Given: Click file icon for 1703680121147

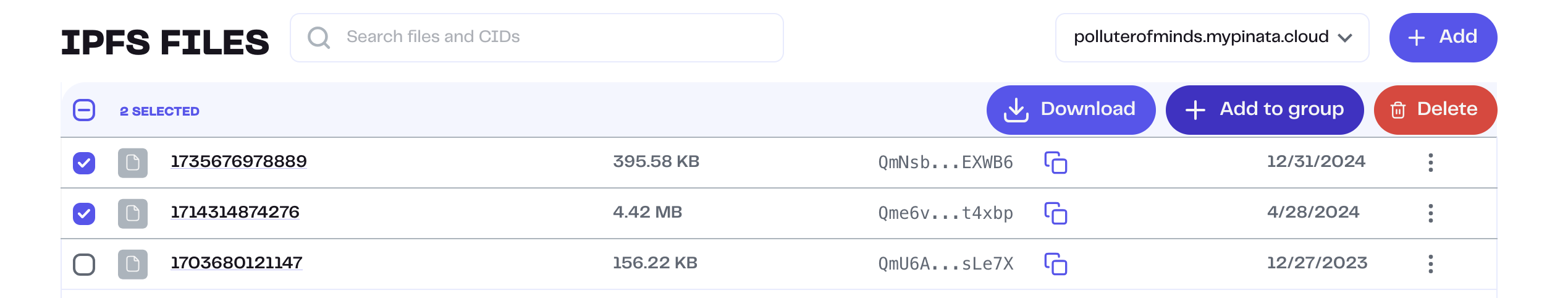Looking at the screenshot, I should click(x=133, y=264).
